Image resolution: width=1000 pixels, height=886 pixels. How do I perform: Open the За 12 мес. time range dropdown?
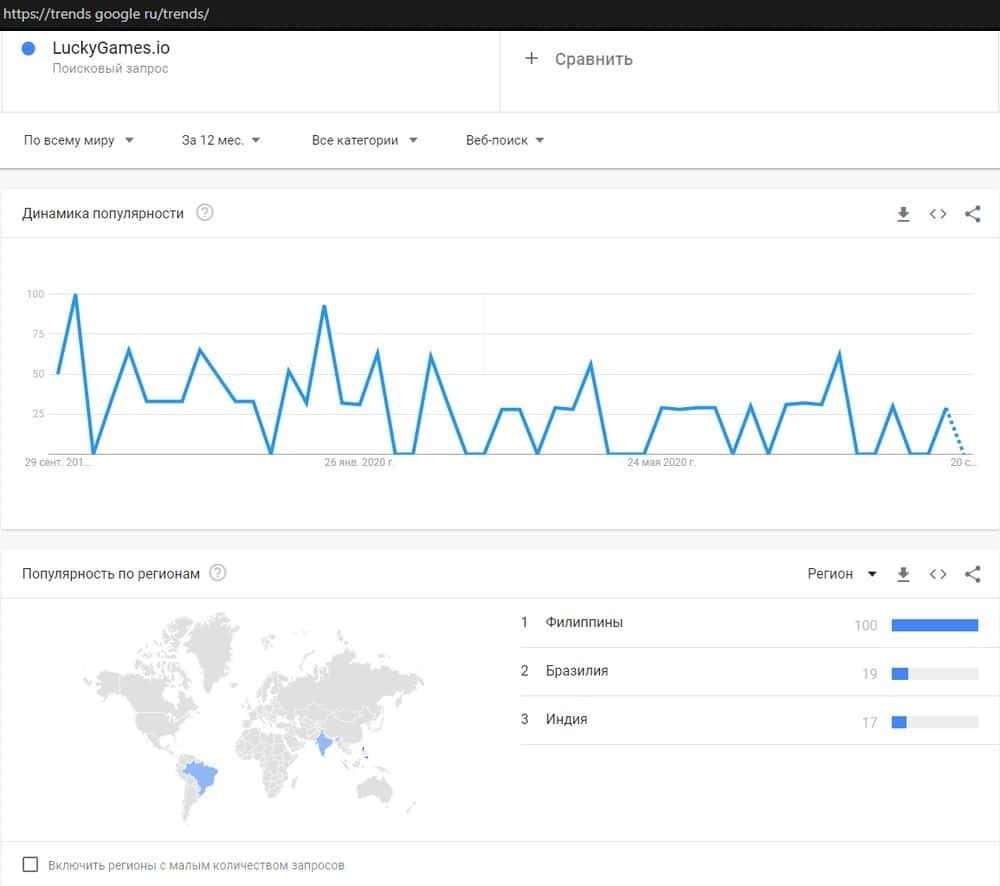click(x=221, y=141)
